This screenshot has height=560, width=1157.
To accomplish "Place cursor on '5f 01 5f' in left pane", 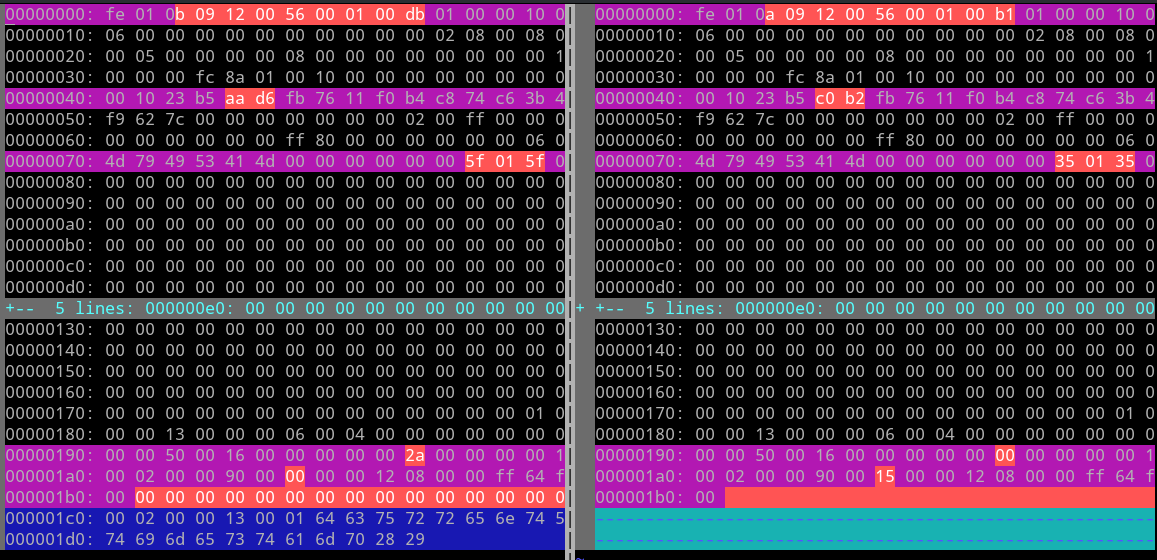I will point(505,161).
